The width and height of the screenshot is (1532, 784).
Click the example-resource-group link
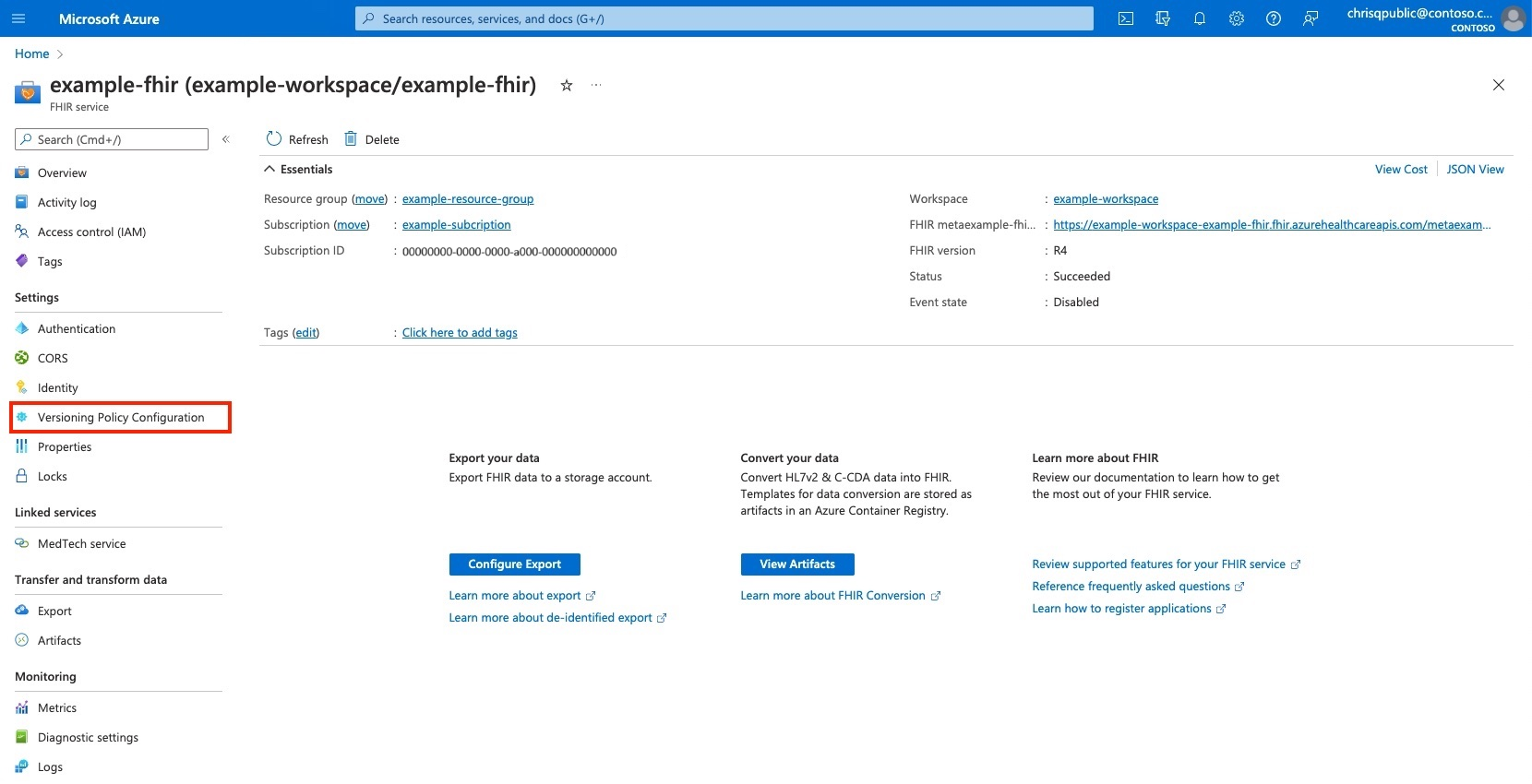click(x=468, y=198)
